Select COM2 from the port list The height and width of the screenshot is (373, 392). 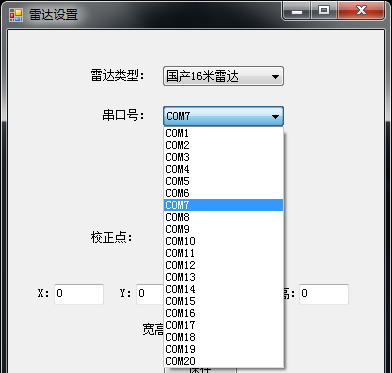[223, 145]
